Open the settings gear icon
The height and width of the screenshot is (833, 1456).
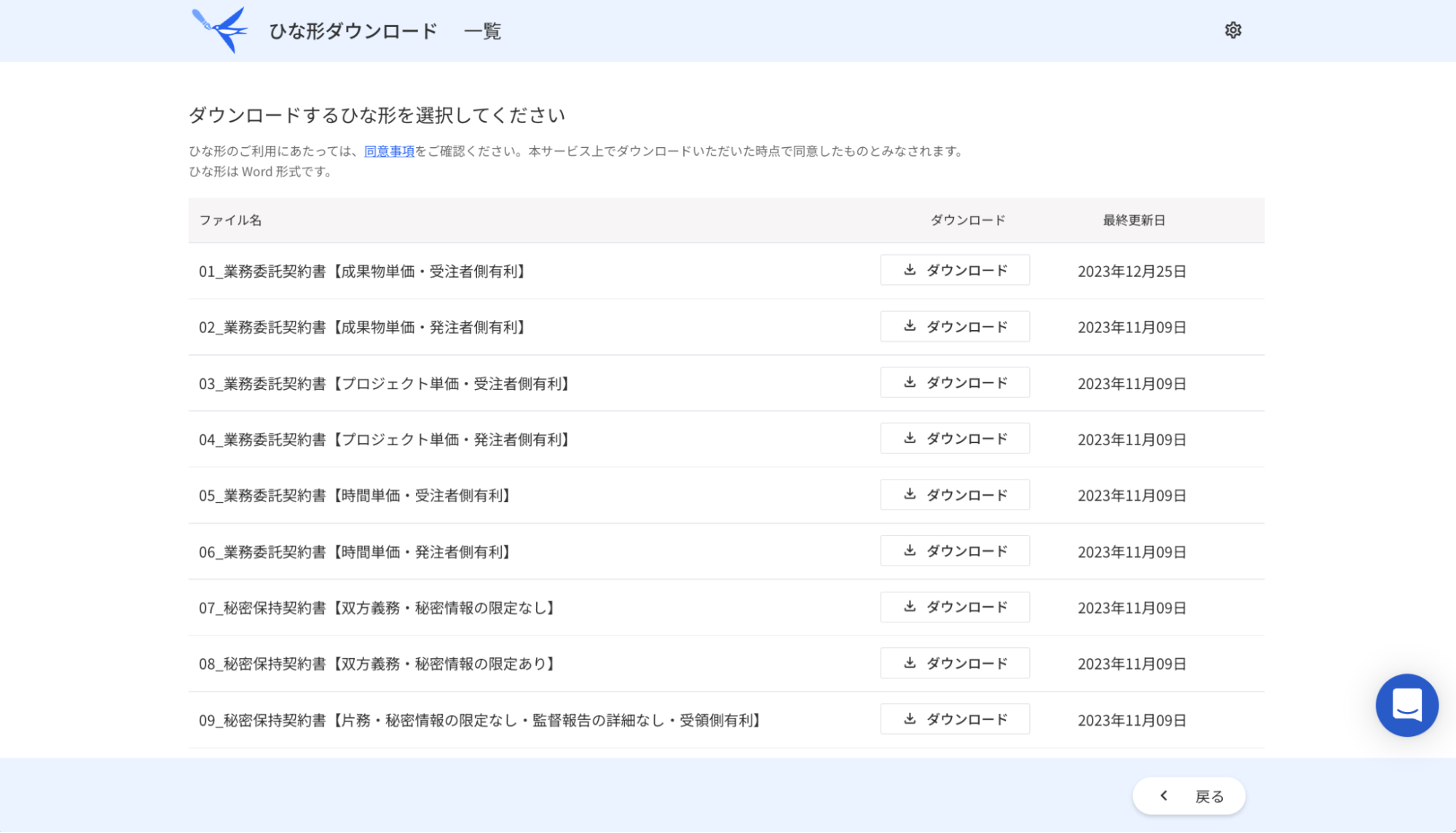tap(1232, 31)
